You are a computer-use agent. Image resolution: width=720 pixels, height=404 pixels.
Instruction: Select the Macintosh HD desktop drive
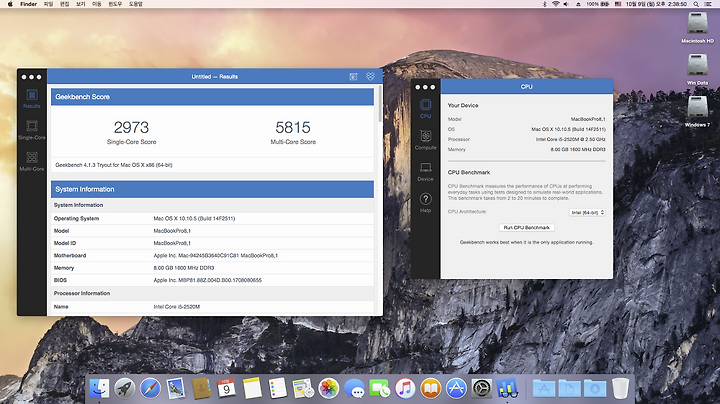pyautogui.click(x=697, y=27)
